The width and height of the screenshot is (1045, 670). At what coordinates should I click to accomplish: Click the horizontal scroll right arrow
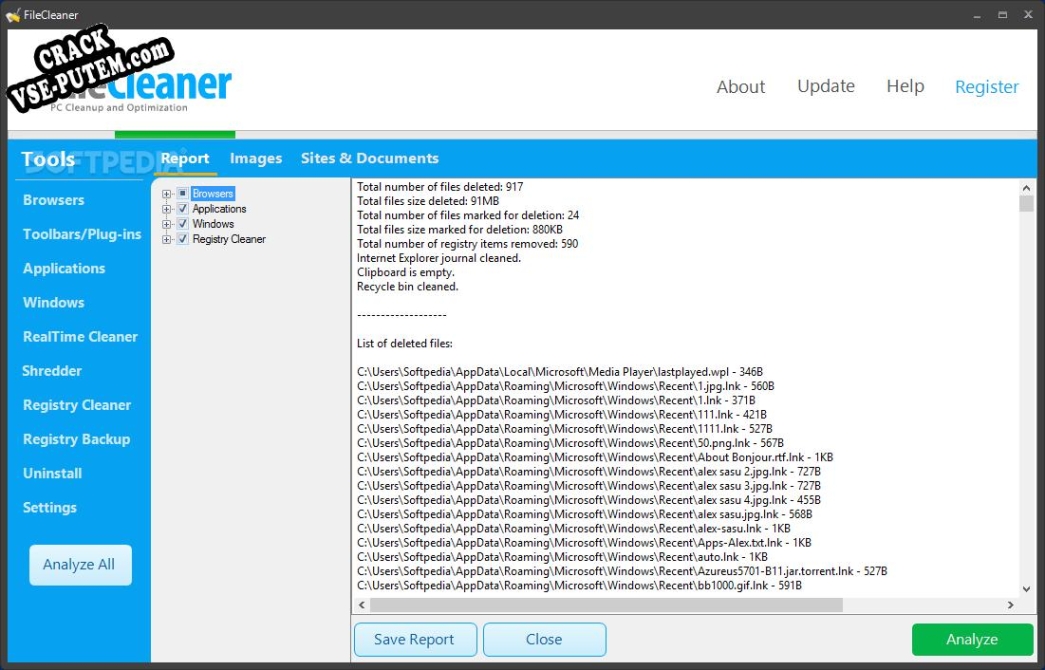pyautogui.click(x=1010, y=605)
